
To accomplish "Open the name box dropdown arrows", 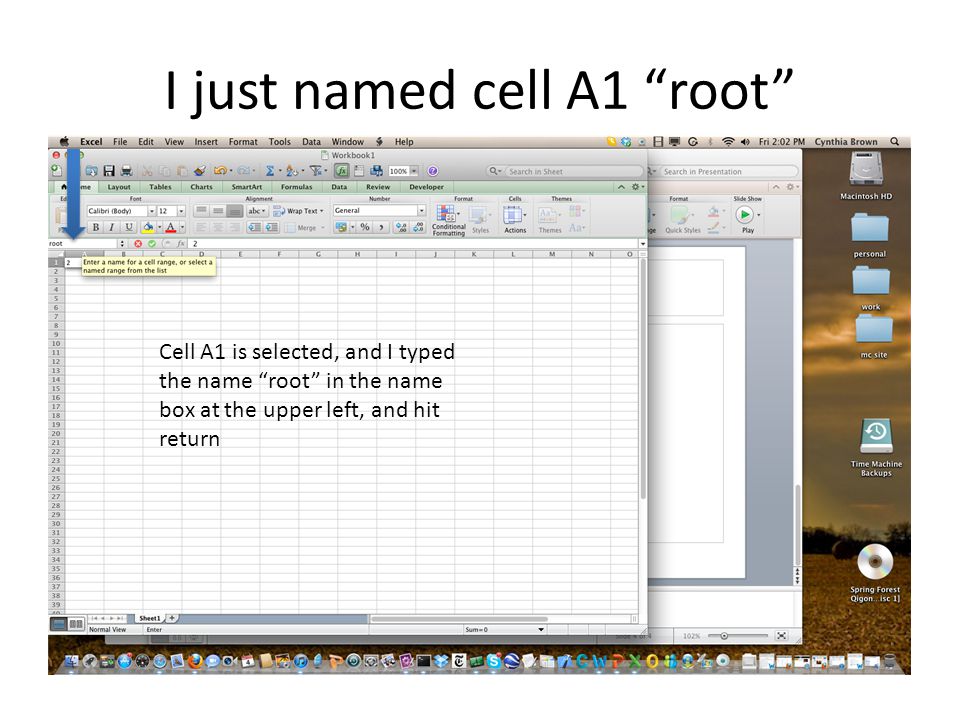I will (x=121, y=244).
